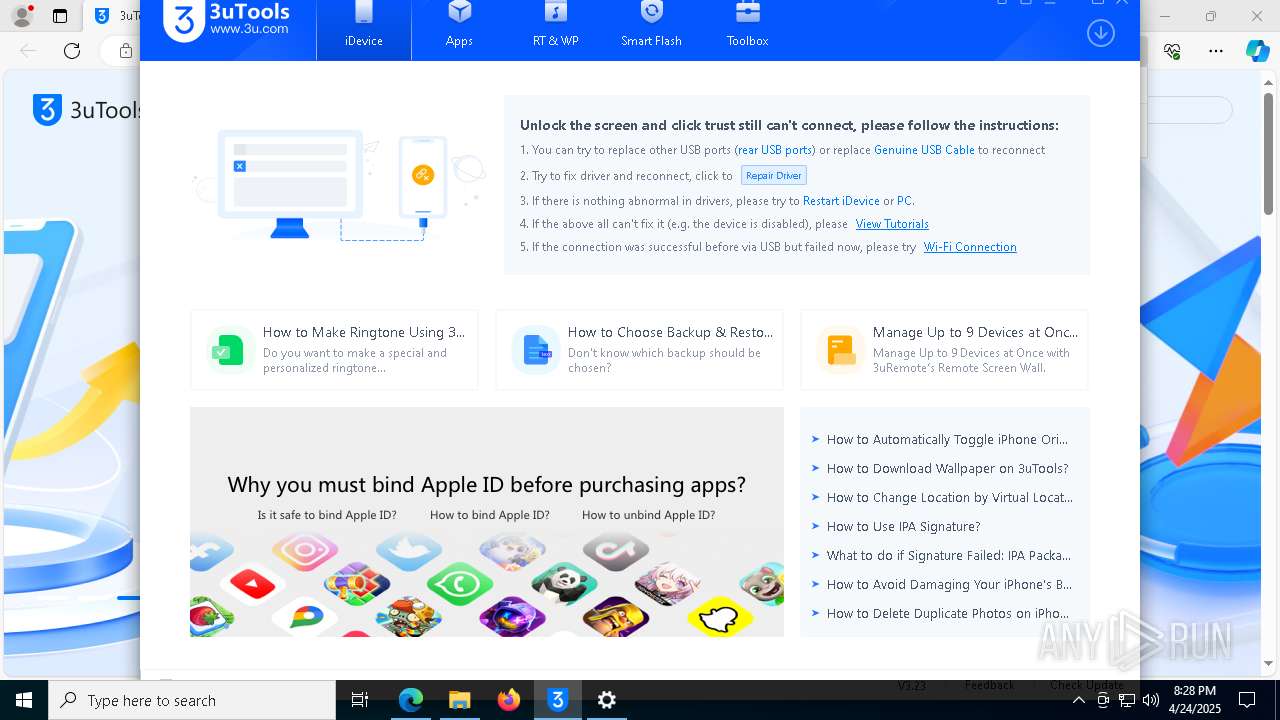Screen dimensions: 1280x720
Task: Click 'How to unbind Apple ID?'
Action: coord(648,515)
